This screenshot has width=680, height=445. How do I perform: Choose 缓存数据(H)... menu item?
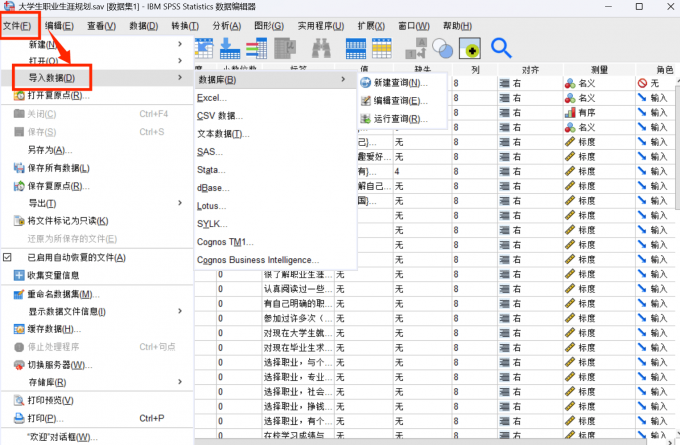click(98, 329)
